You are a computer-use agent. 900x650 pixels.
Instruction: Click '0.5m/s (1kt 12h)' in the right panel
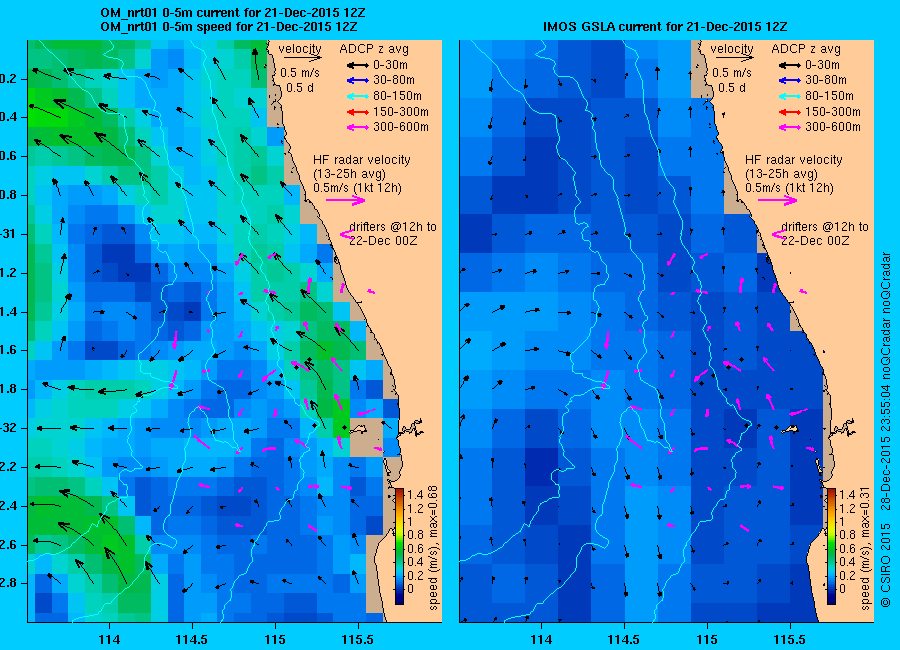click(x=789, y=188)
